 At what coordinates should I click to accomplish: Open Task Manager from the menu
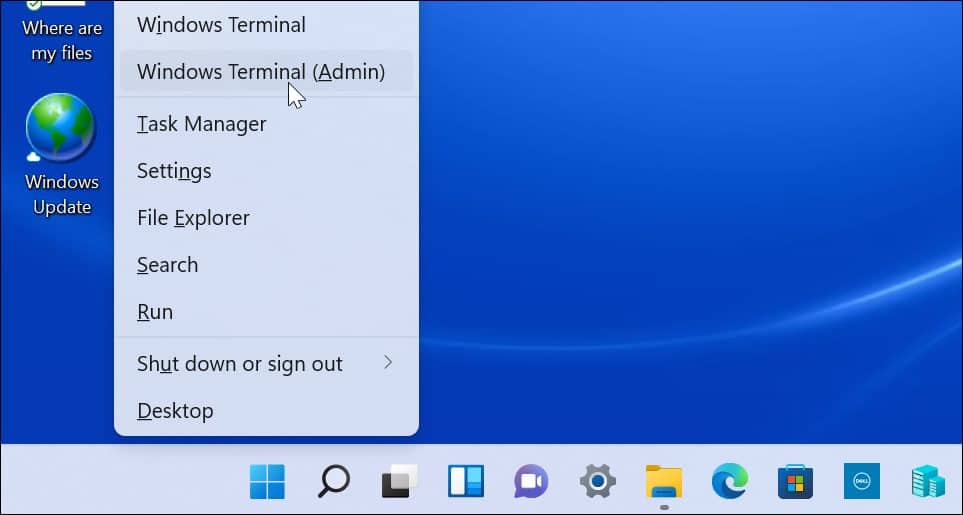267,124
